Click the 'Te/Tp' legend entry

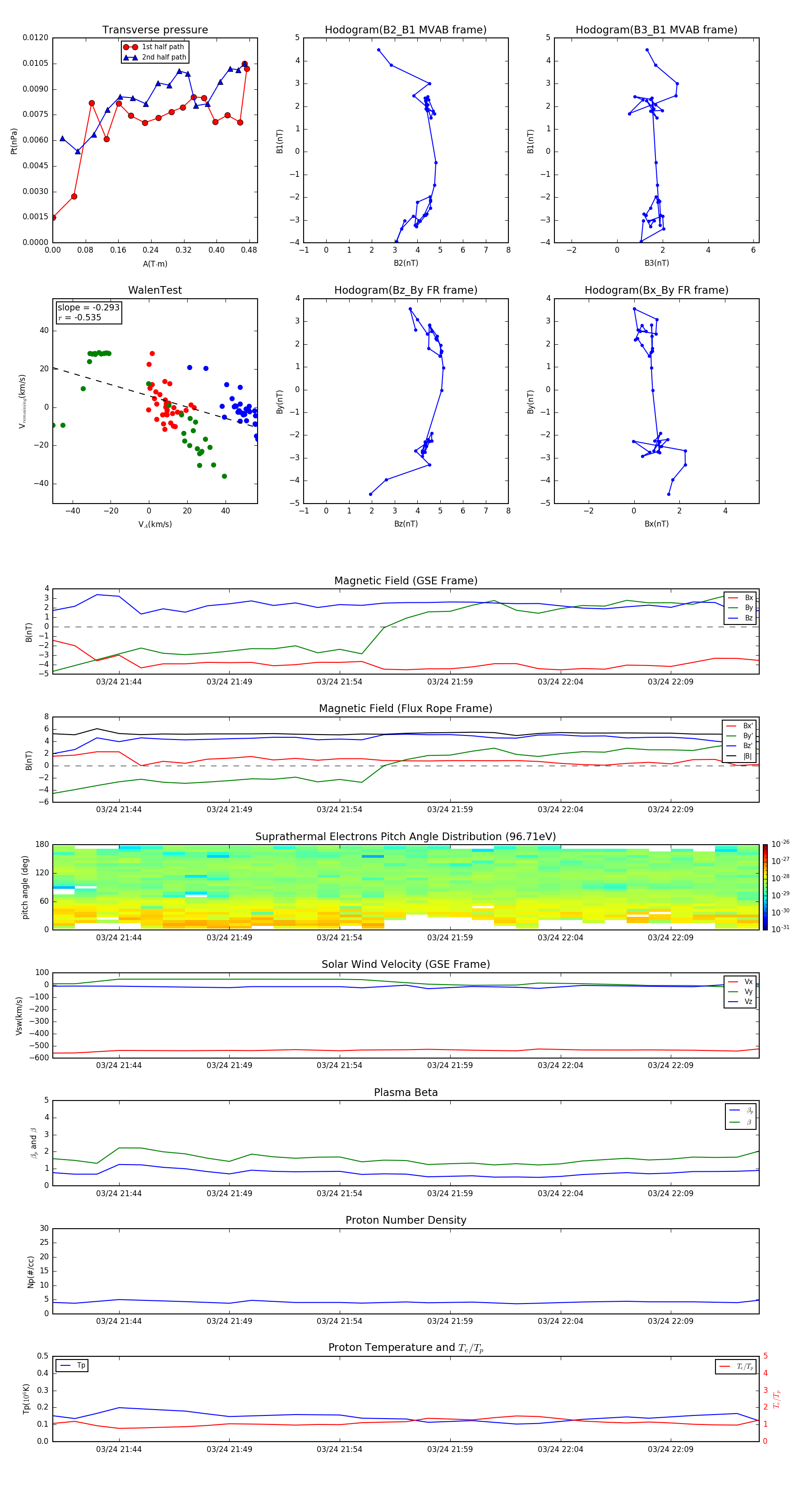click(x=736, y=1367)
